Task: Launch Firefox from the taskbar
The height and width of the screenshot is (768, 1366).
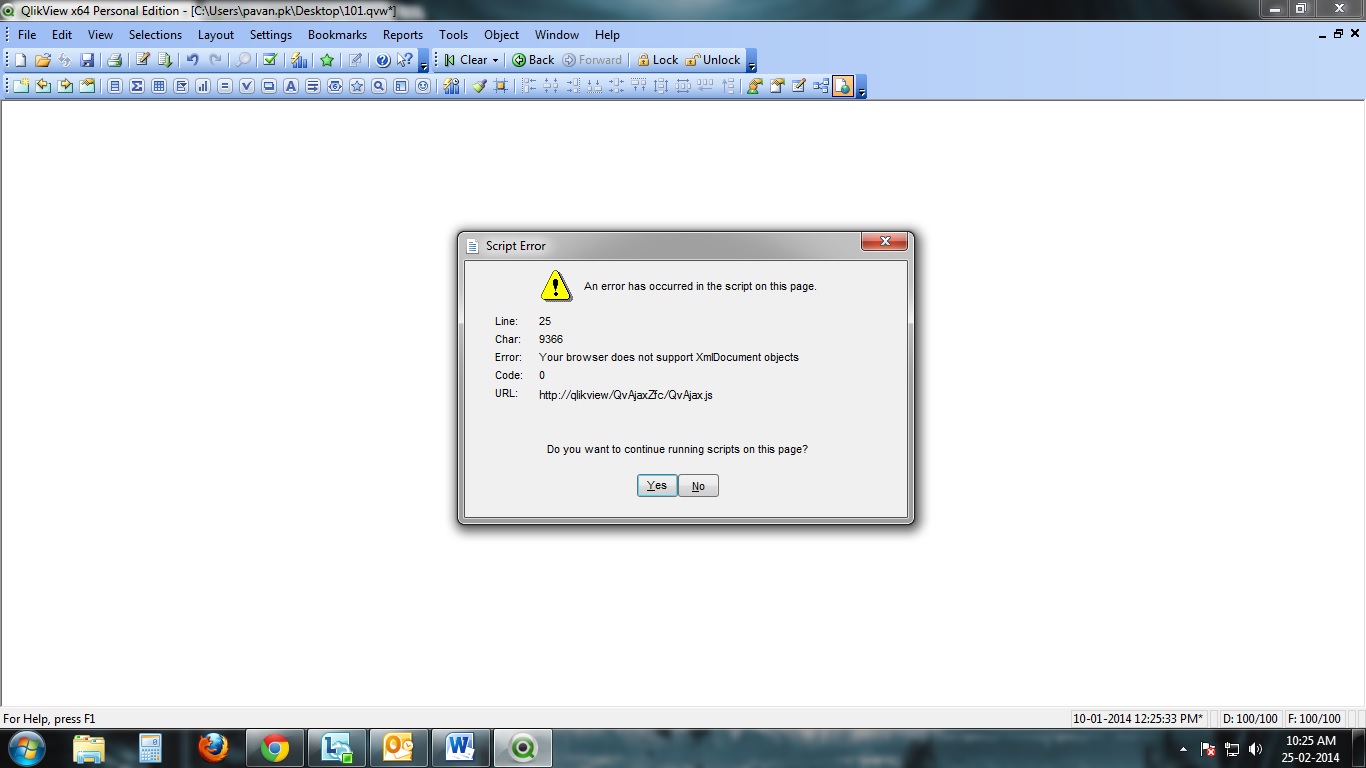Action: (213, 748)
